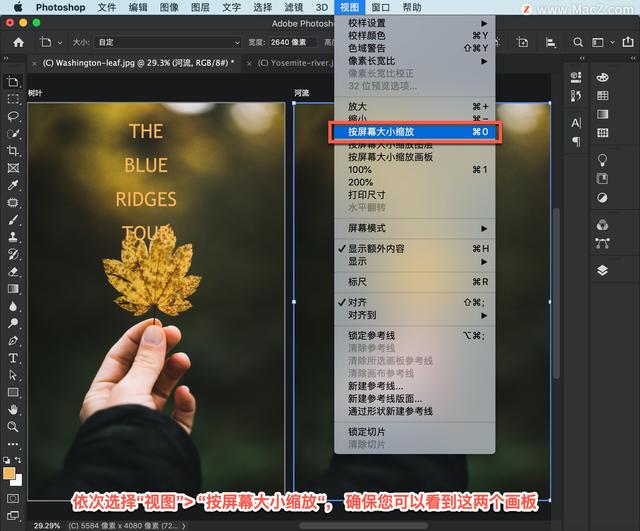This screenshot has width=640, height=531.
Task: Open the Swatches panel icon
Action: click(x=602, y=96)
